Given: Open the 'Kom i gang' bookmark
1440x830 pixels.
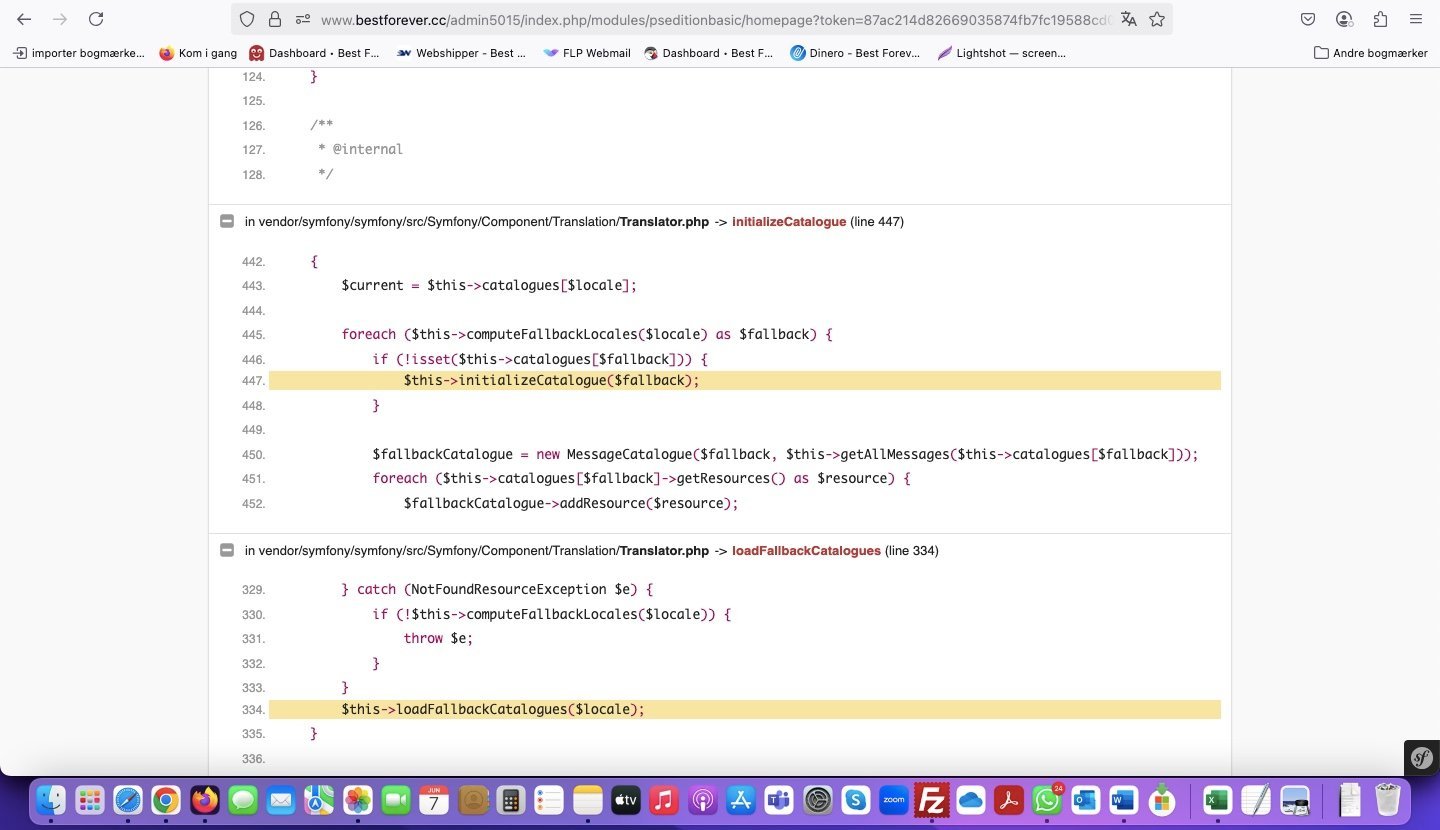Looking at the screenshot, I should tap(196, 53).
